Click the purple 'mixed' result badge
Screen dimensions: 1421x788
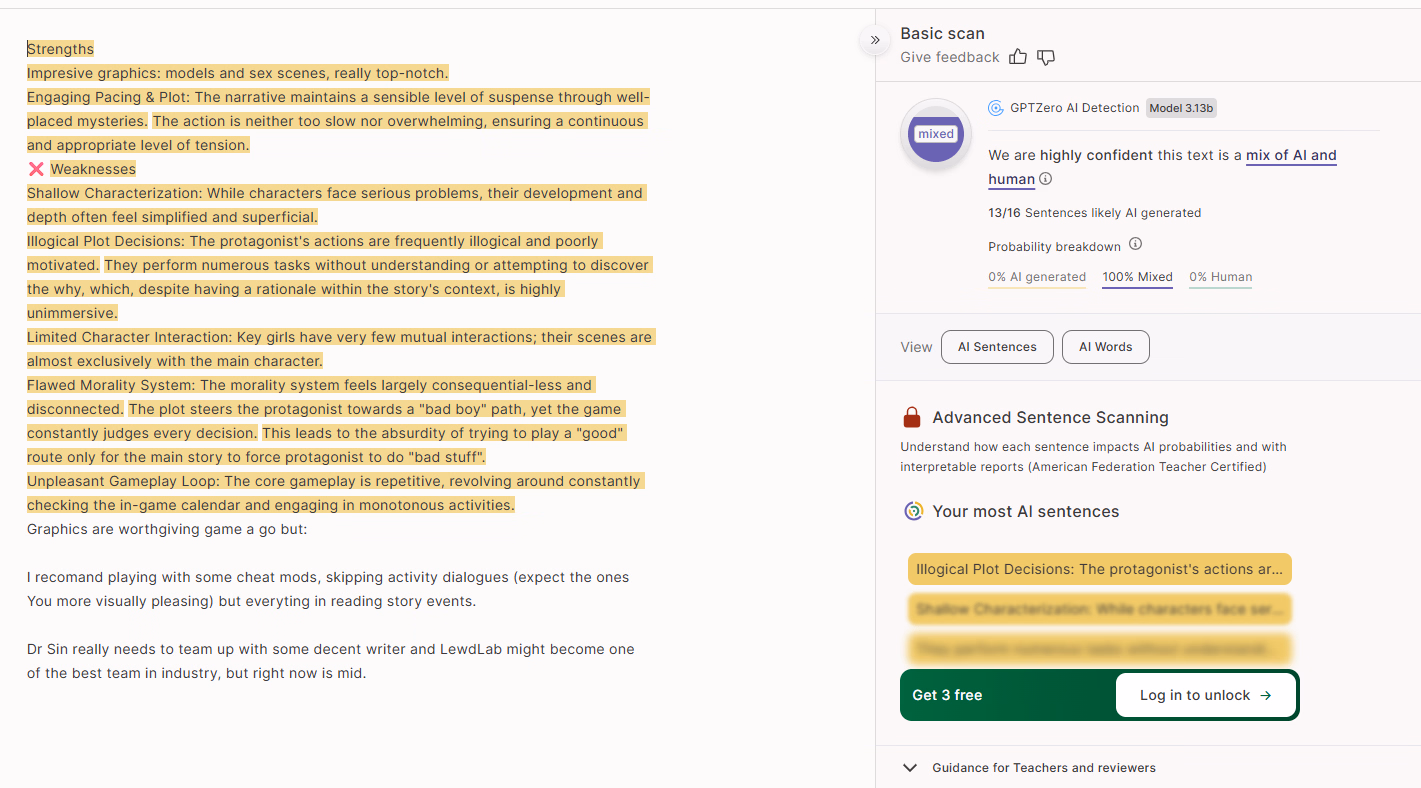936,134
